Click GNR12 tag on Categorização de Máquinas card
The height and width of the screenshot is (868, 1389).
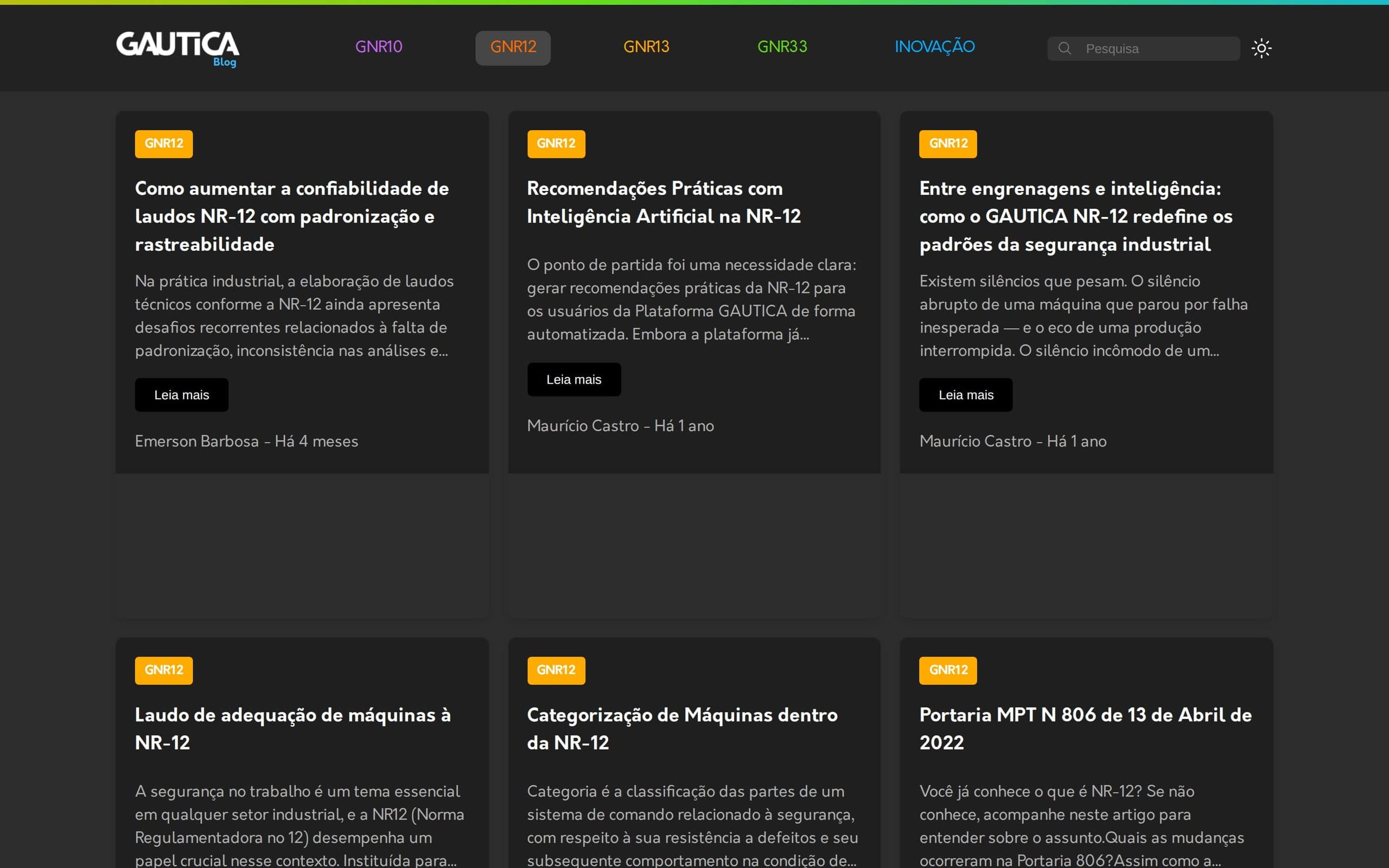[x=556, y=670]
